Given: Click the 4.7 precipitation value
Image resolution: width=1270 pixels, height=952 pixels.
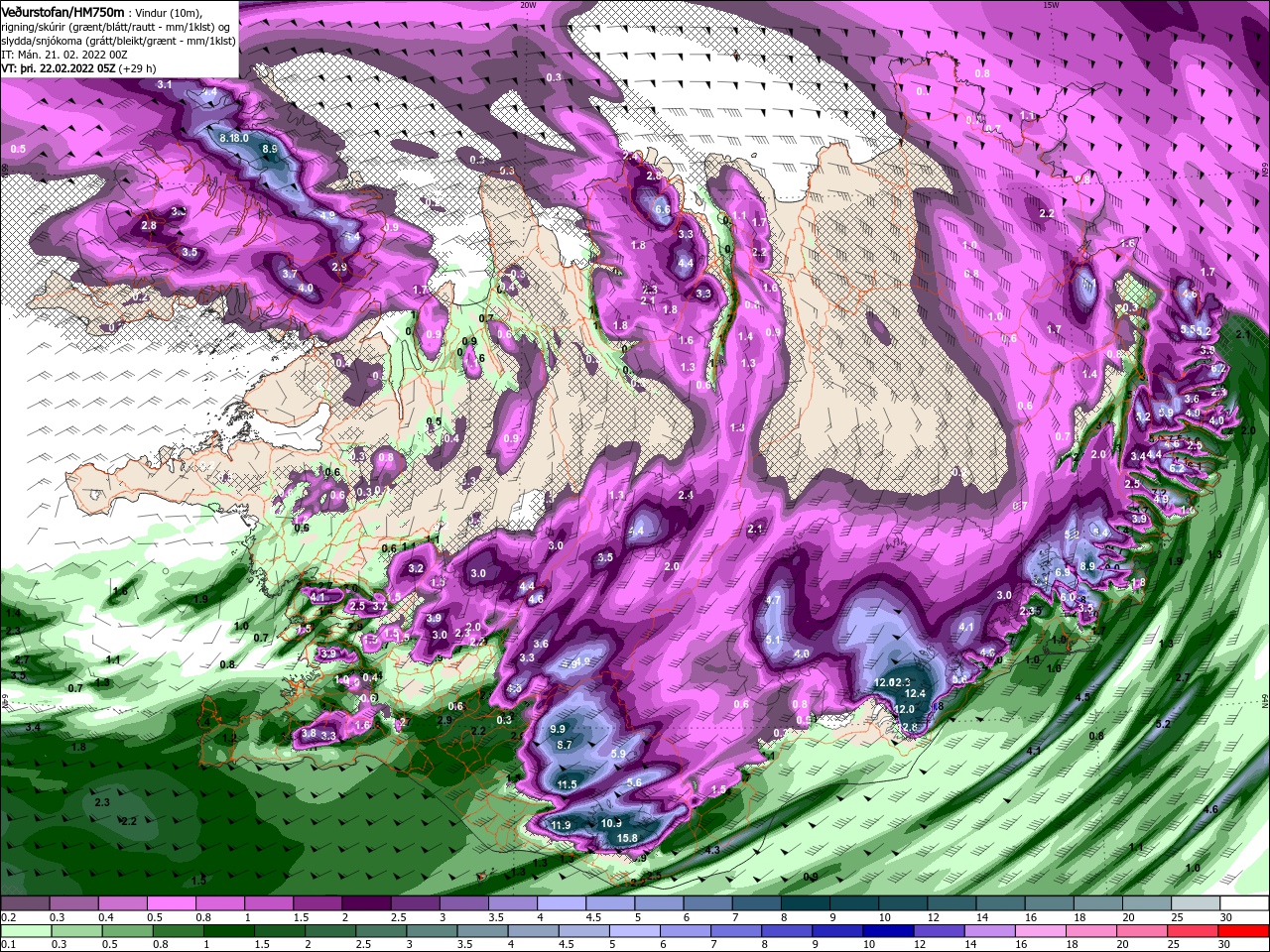Looking at the screenshot, I should tap(774, 600).
